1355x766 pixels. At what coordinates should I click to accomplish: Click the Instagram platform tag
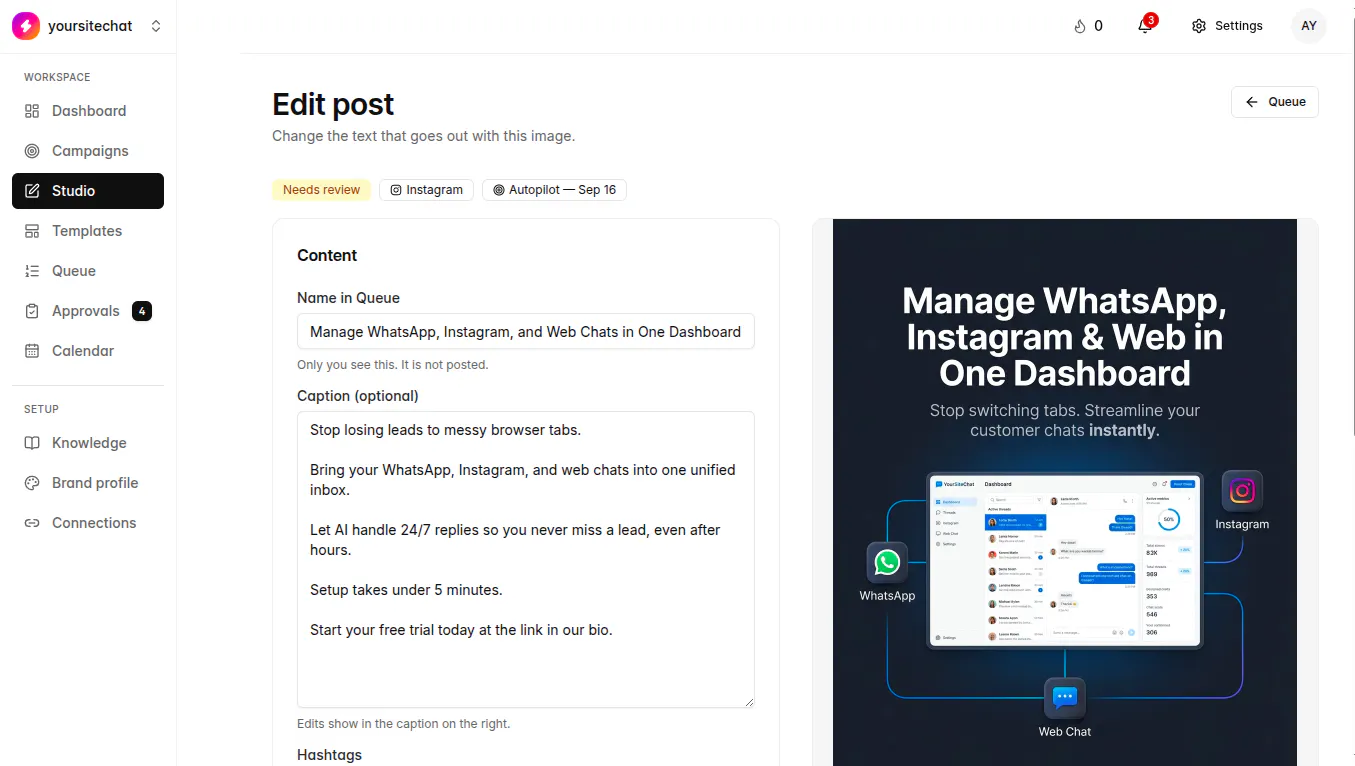tap(426, 190)
